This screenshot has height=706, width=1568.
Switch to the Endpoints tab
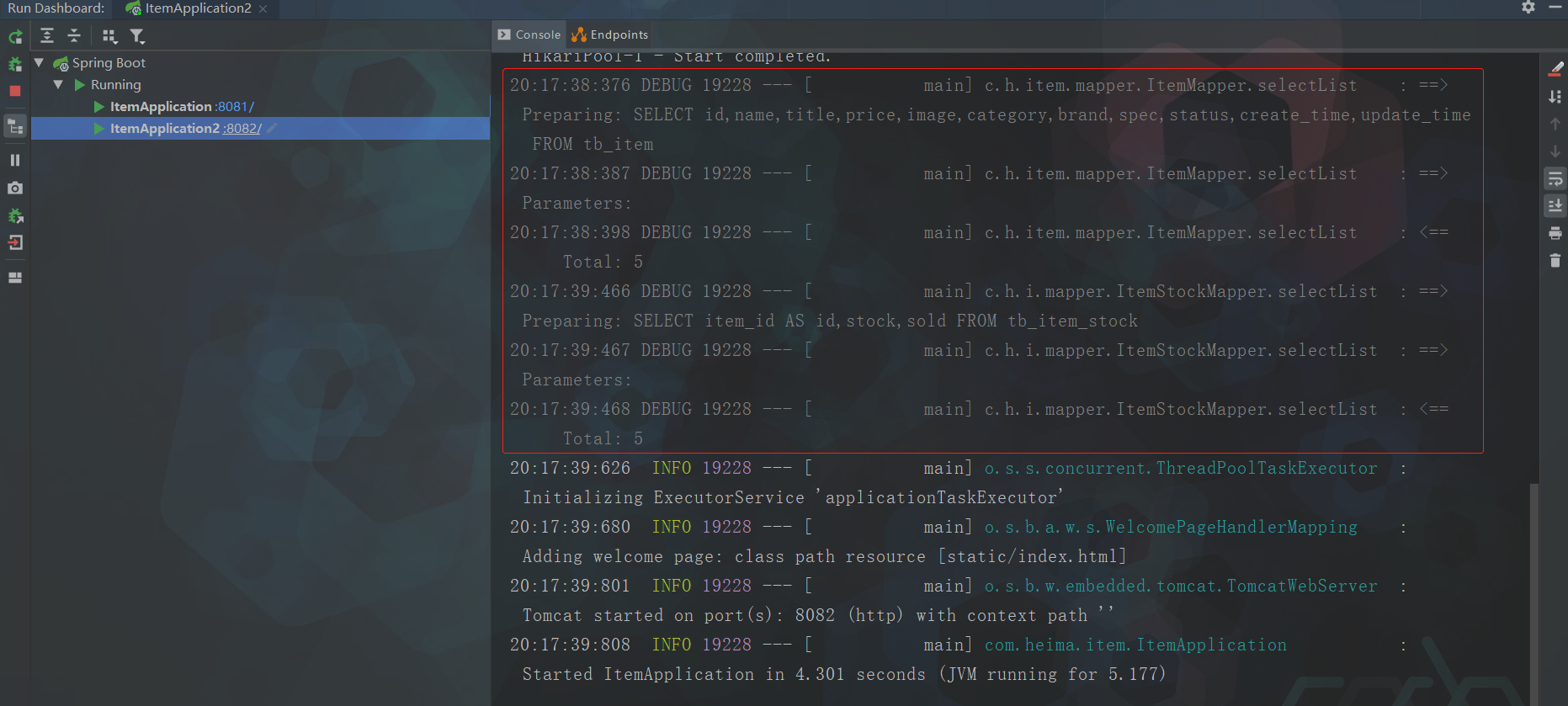coord(610,35)
